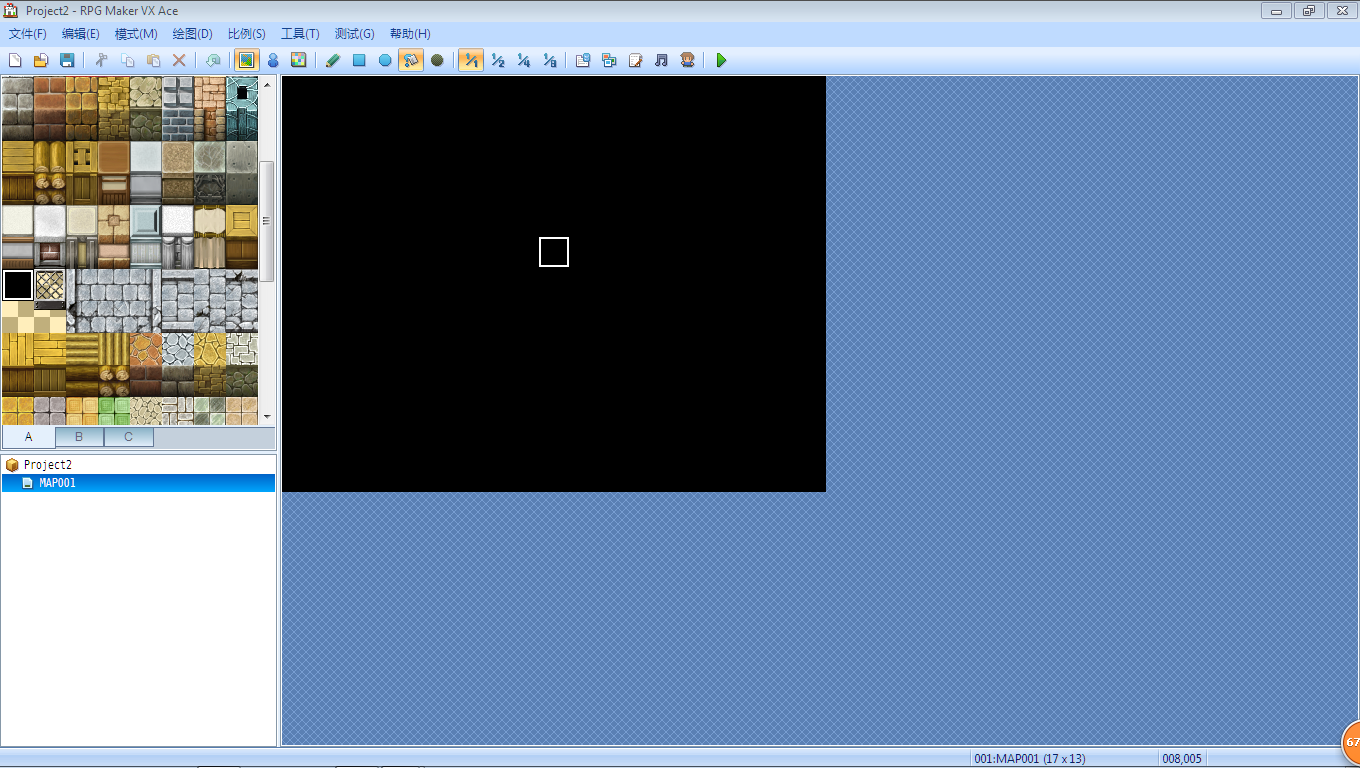Open the Character Generator icon
The image size is (1360, 768).
pos(687,60)
